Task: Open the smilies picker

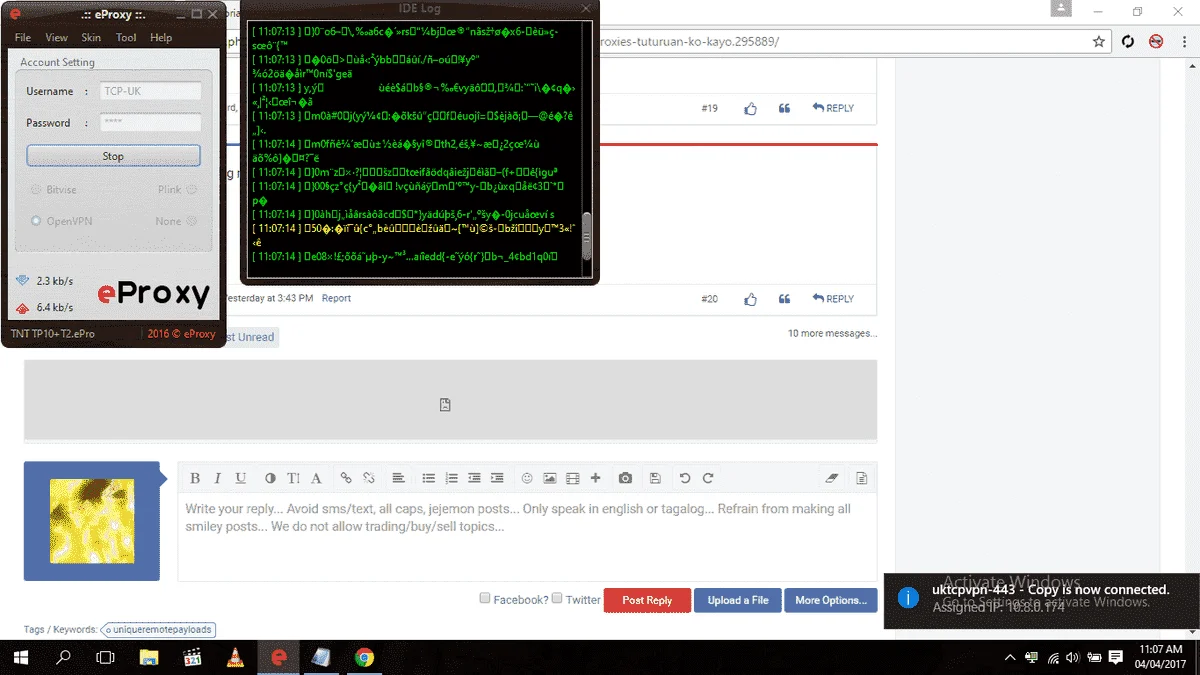Action: [x=527, y=479]
